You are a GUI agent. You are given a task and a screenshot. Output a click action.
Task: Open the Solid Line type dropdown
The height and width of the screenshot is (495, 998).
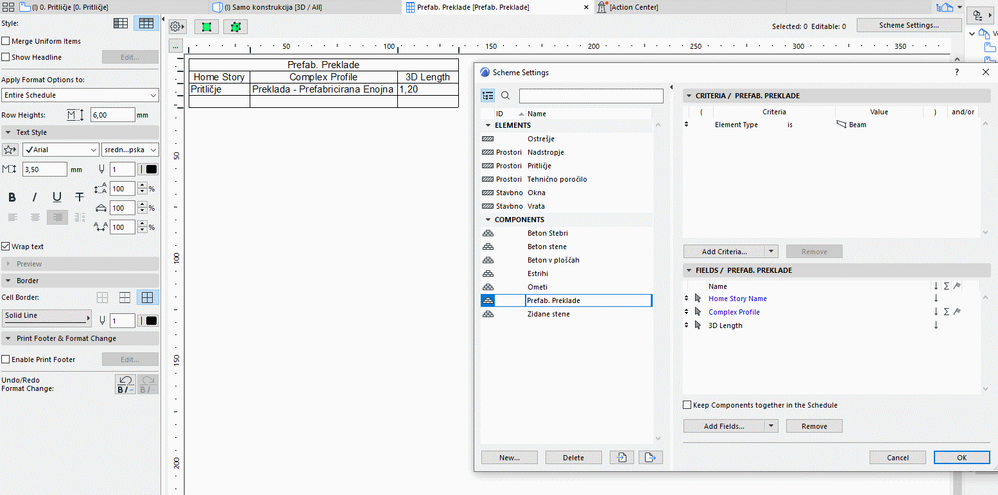coord(47,316)
